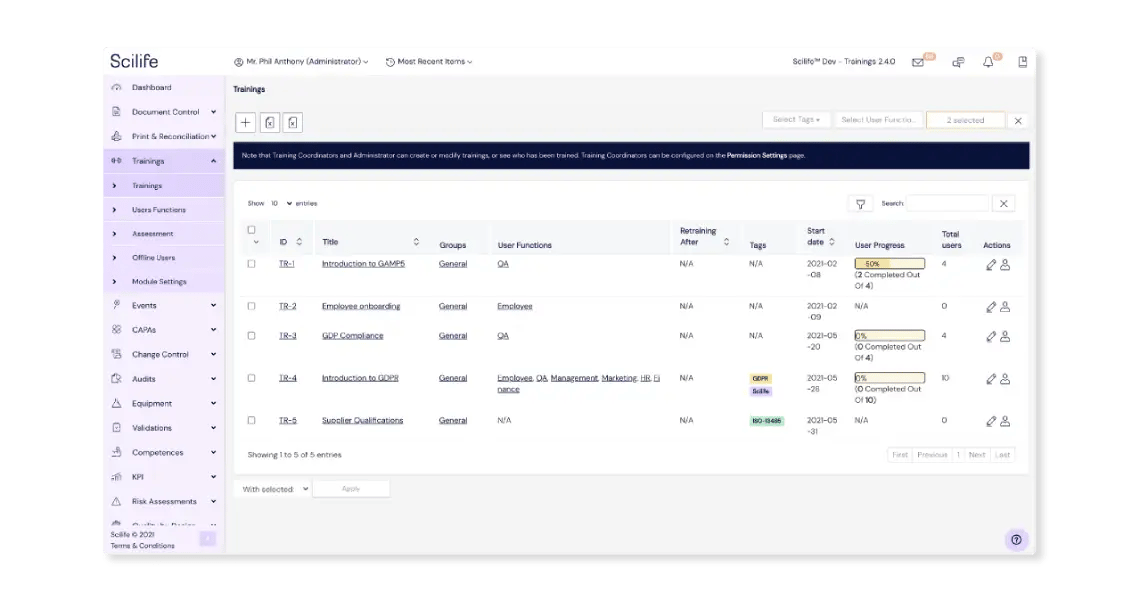Edit training TR-4 with pencil icon
Image resolution: width=1140 pixels, height=601 pixels.
pos(990,379)
